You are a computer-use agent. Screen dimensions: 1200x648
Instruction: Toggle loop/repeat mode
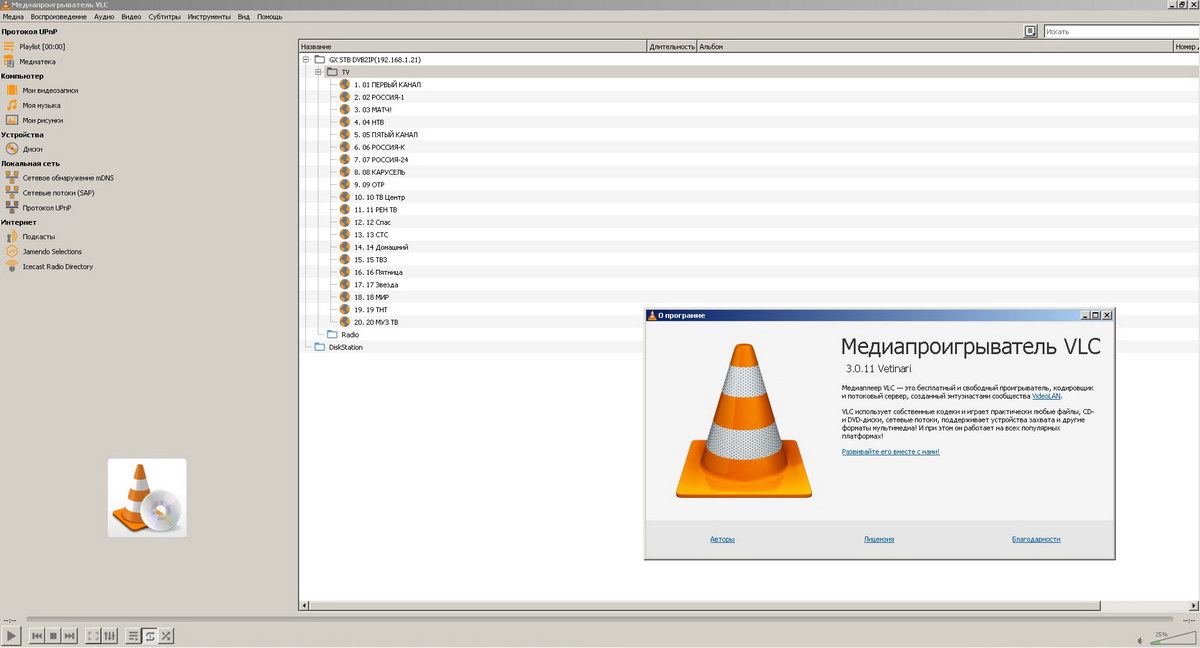[x=150, y=635]
